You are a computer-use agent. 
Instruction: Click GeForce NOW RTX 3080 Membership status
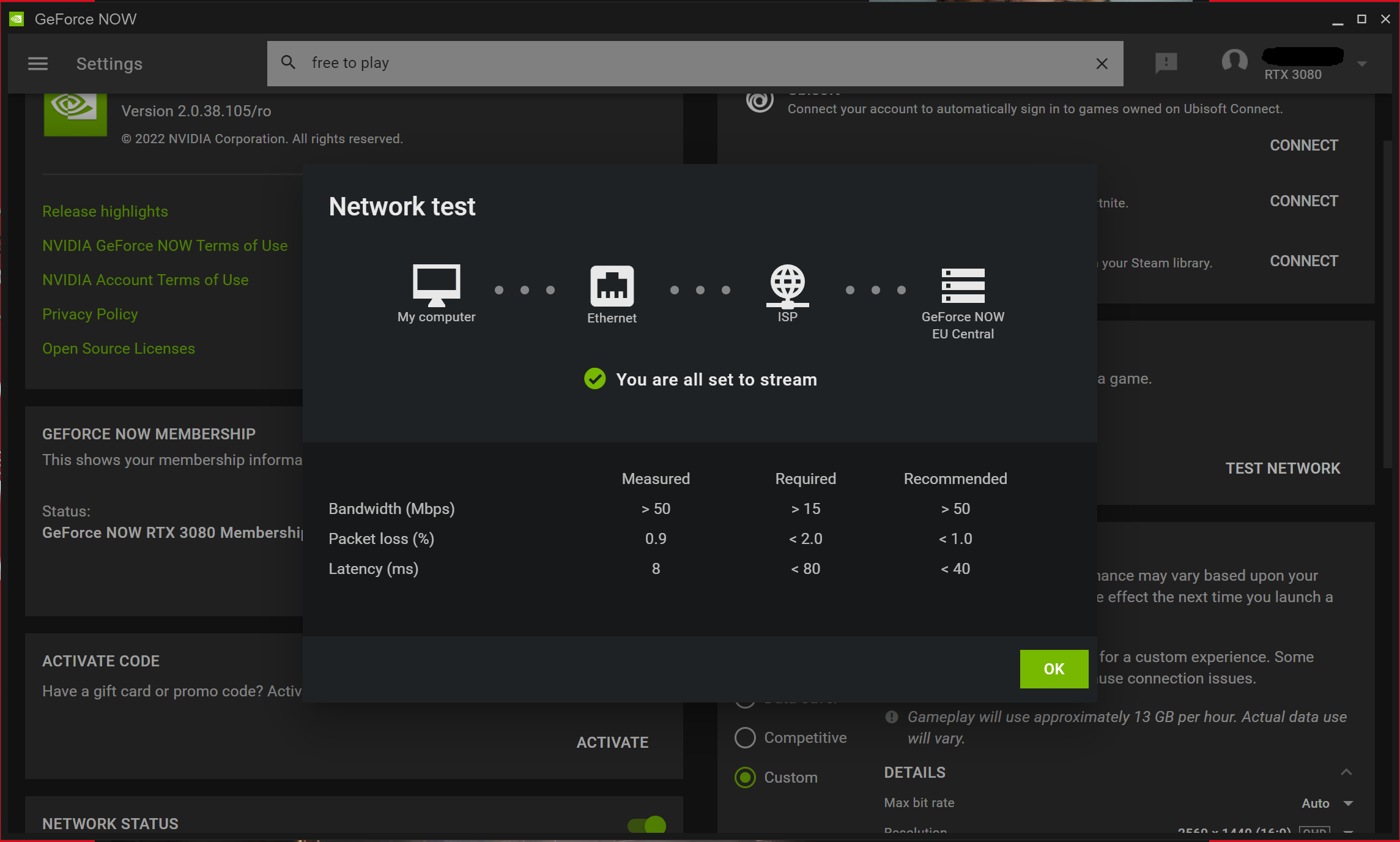172,532
